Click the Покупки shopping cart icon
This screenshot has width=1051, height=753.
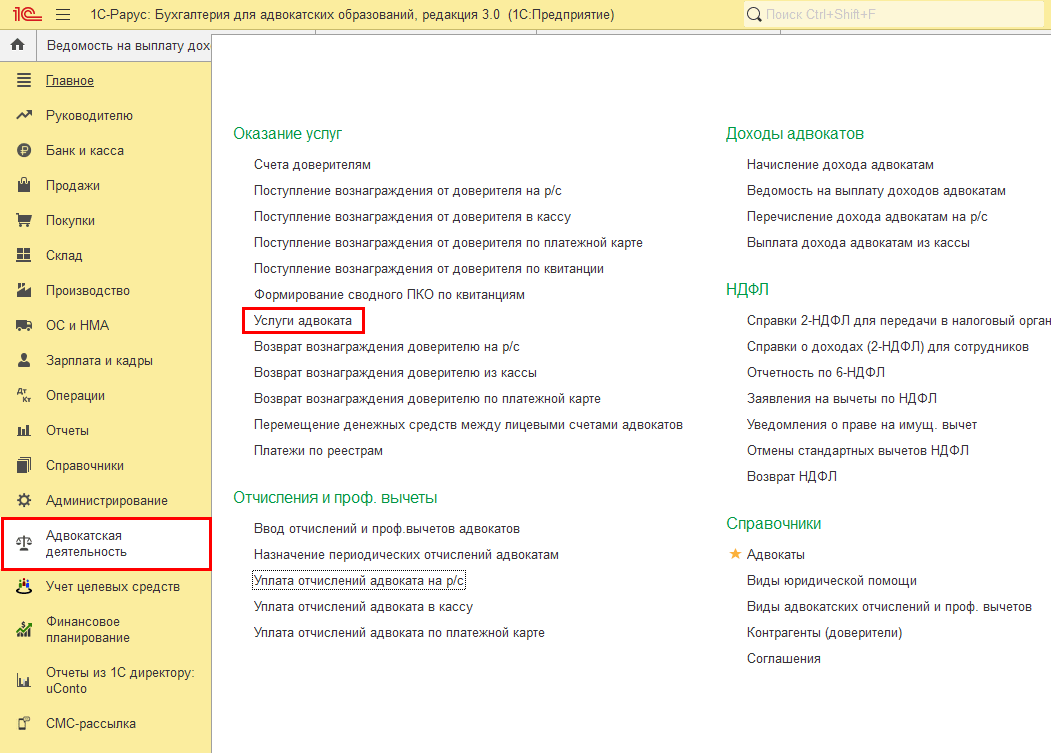pyautogui.click(x=25, y=221)
